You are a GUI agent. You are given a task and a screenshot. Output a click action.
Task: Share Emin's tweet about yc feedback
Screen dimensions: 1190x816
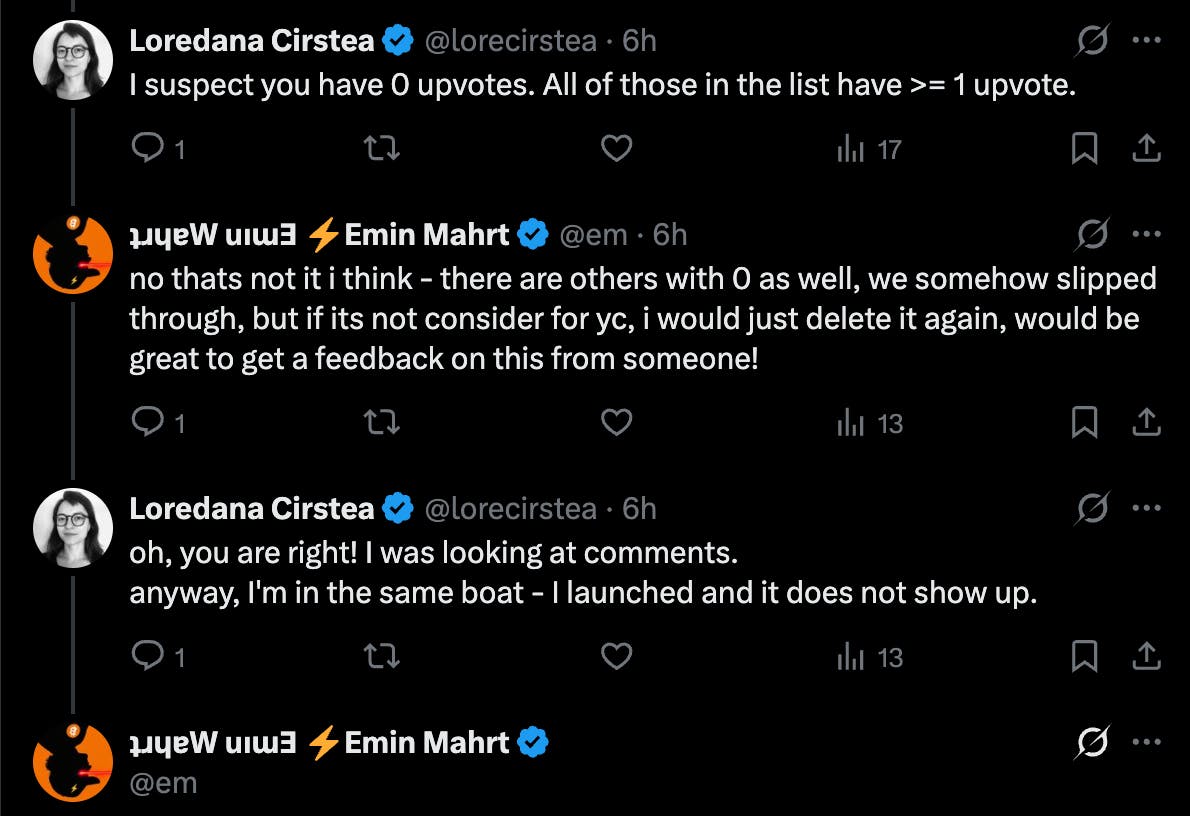pos(1145,423)
